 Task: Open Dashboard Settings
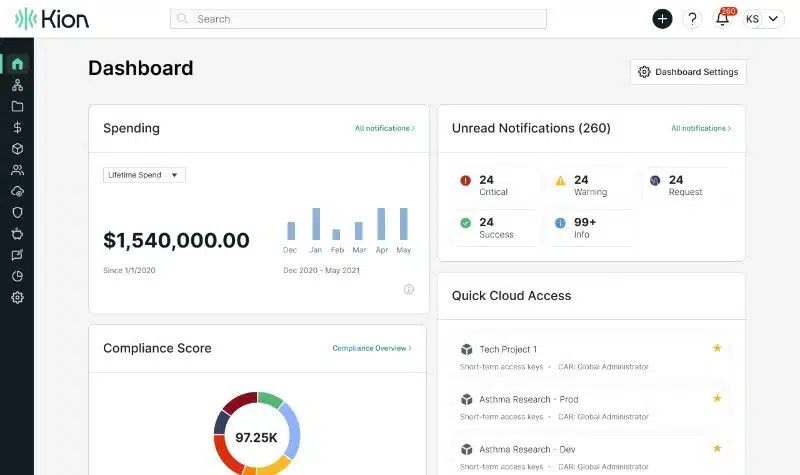point(688,72)
